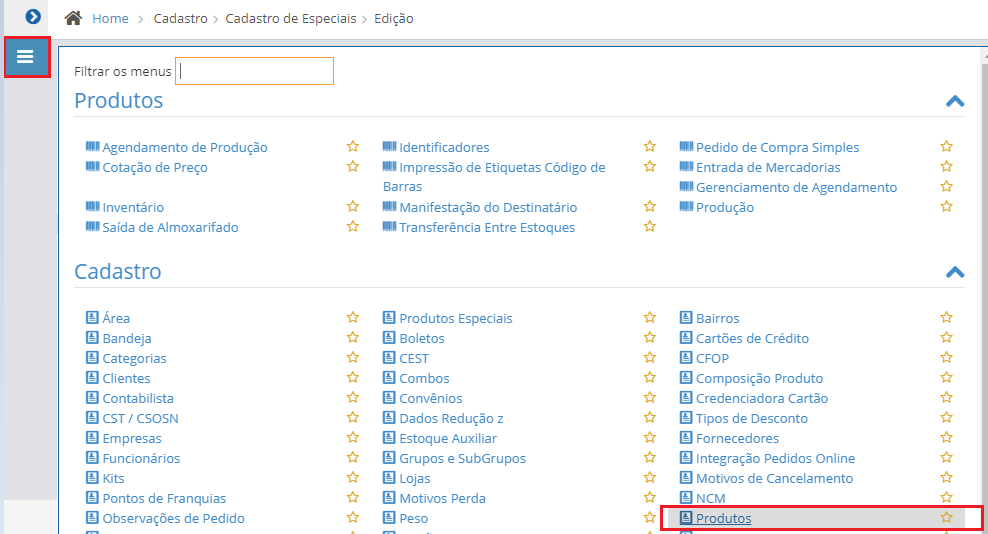Click form icon beside Contabilista
Screen dimensions: 988x534
[92, 397]
